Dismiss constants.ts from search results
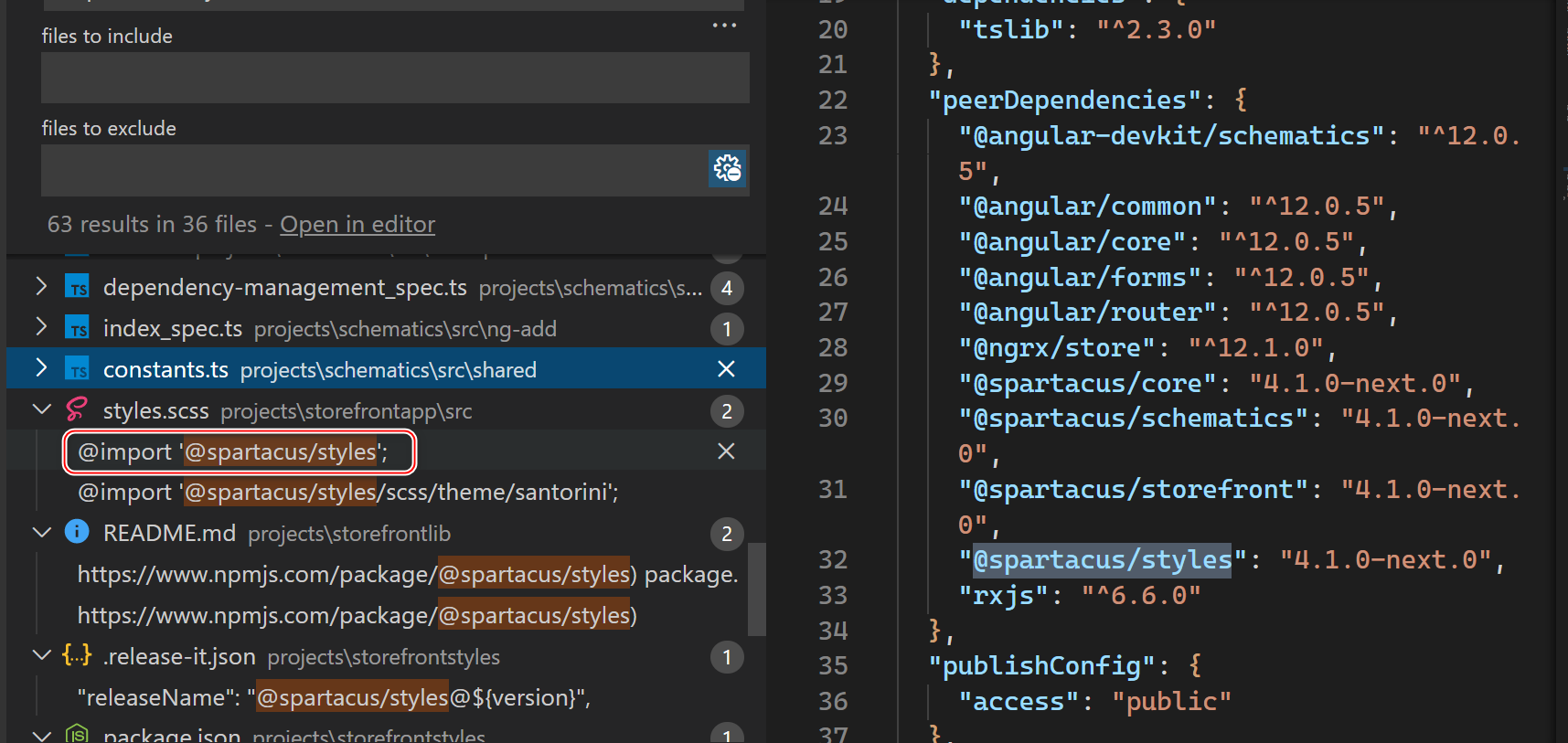The image size is (1568, 743). 726,369
